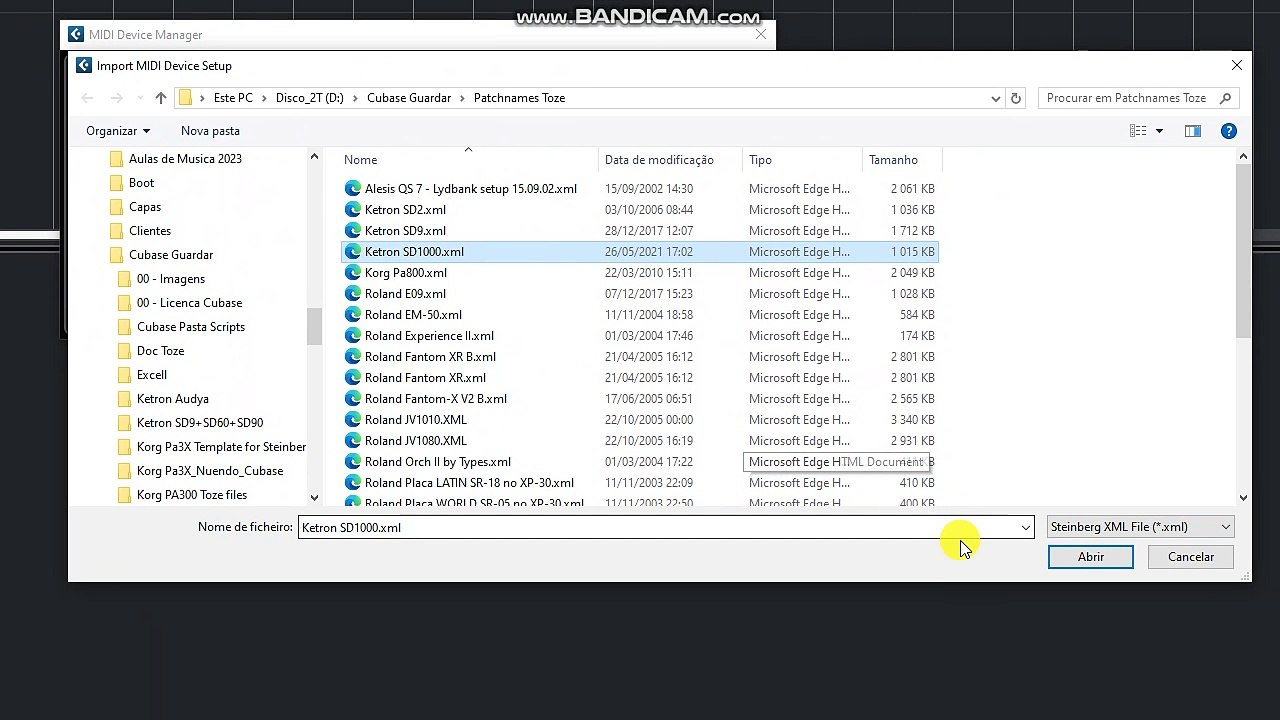
Task: Click the Nova pasta button
Action: pos(210,131)
